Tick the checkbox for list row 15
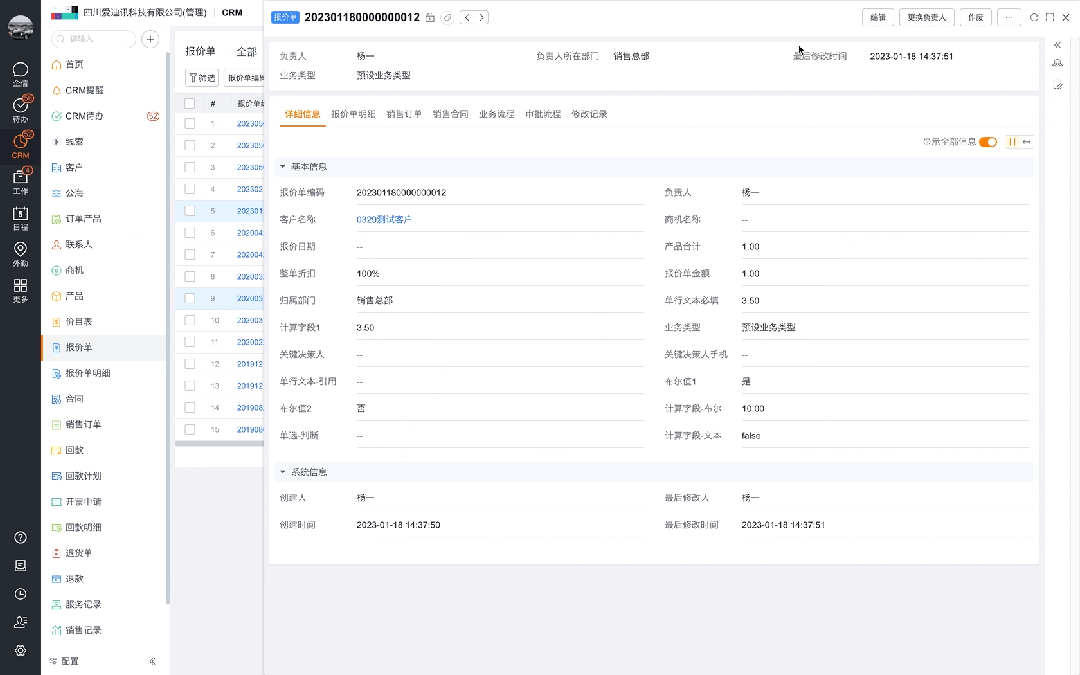Image resolution: width=1080 pixels, height=675 pixels. click(x=189, y=430)
